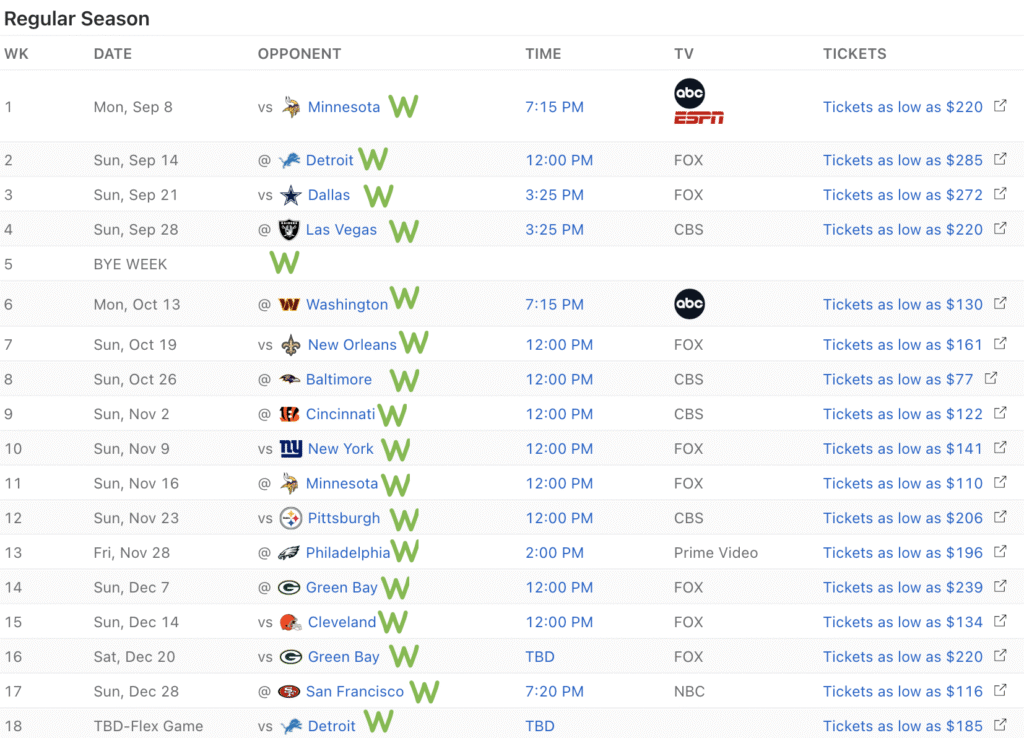This screenshot has width=1024, height=738.
Task: Click the Dallas Cowboys star logo
Action: 291,195
